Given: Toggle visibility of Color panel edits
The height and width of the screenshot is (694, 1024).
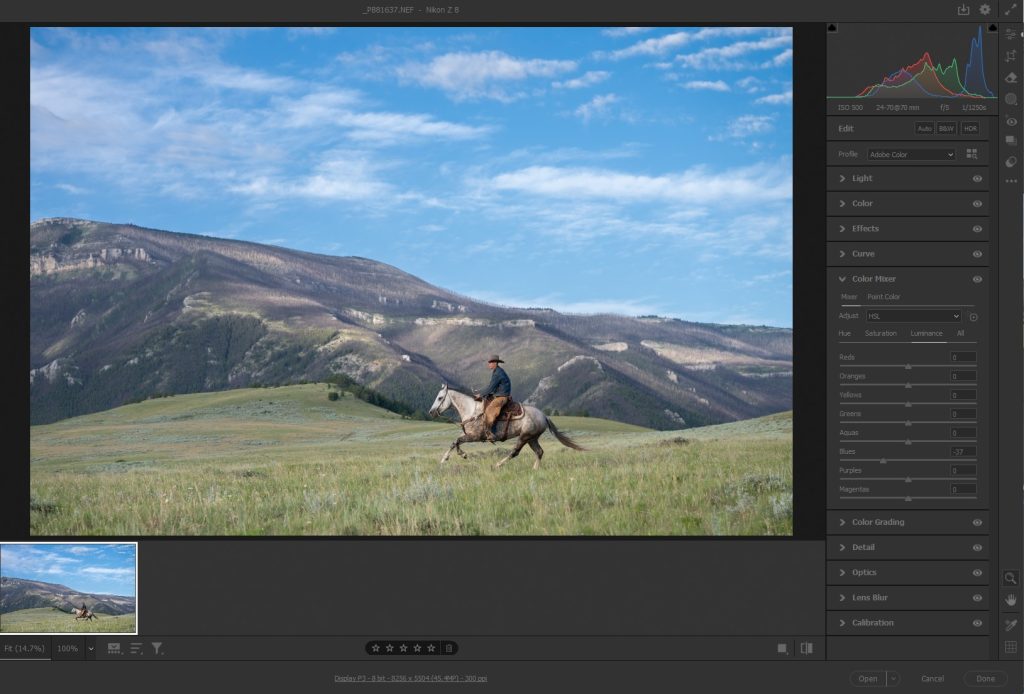Looking at the screenshot, I should pyautogui.click(x=977, y=204).
